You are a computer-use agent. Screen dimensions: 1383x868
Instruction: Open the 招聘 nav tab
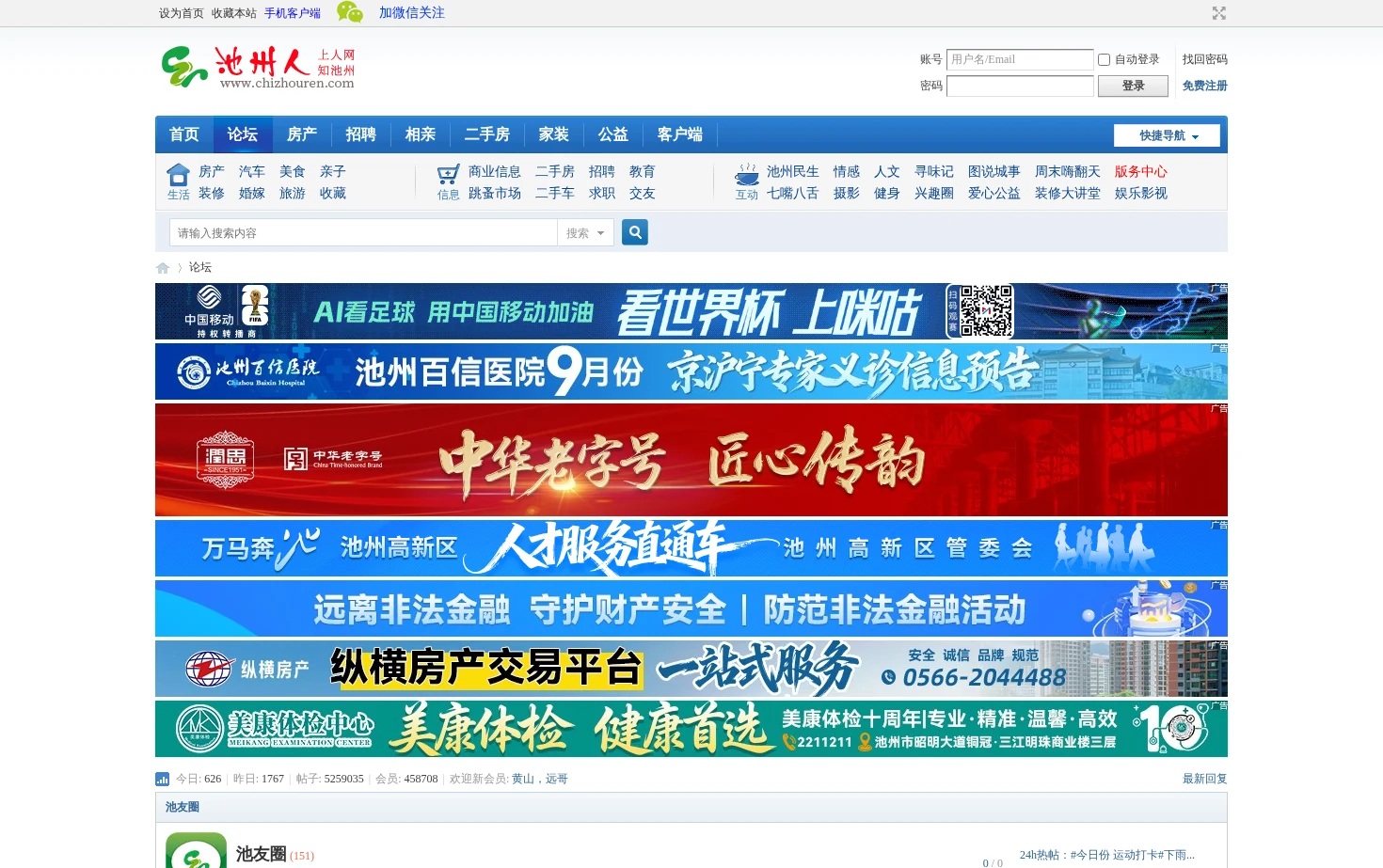[x=361, y=134]
